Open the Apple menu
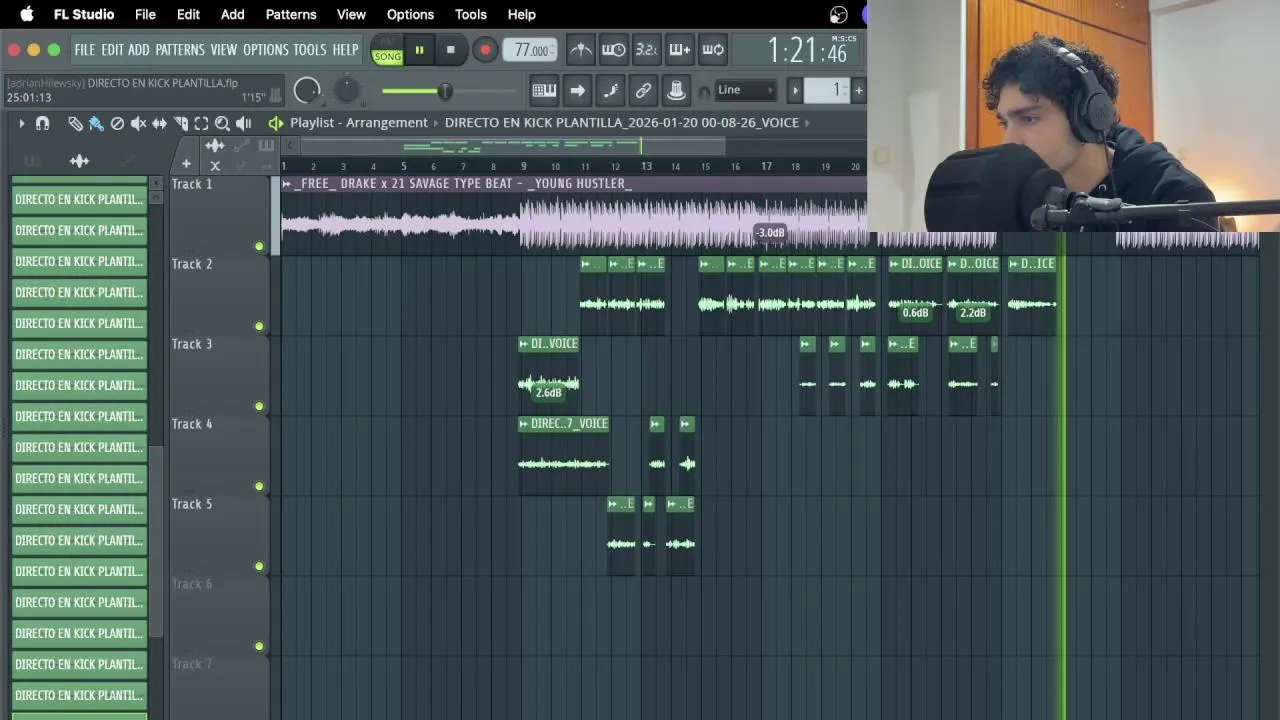The height and width of the screenshot is (720, 1280). tap(27, 14)
